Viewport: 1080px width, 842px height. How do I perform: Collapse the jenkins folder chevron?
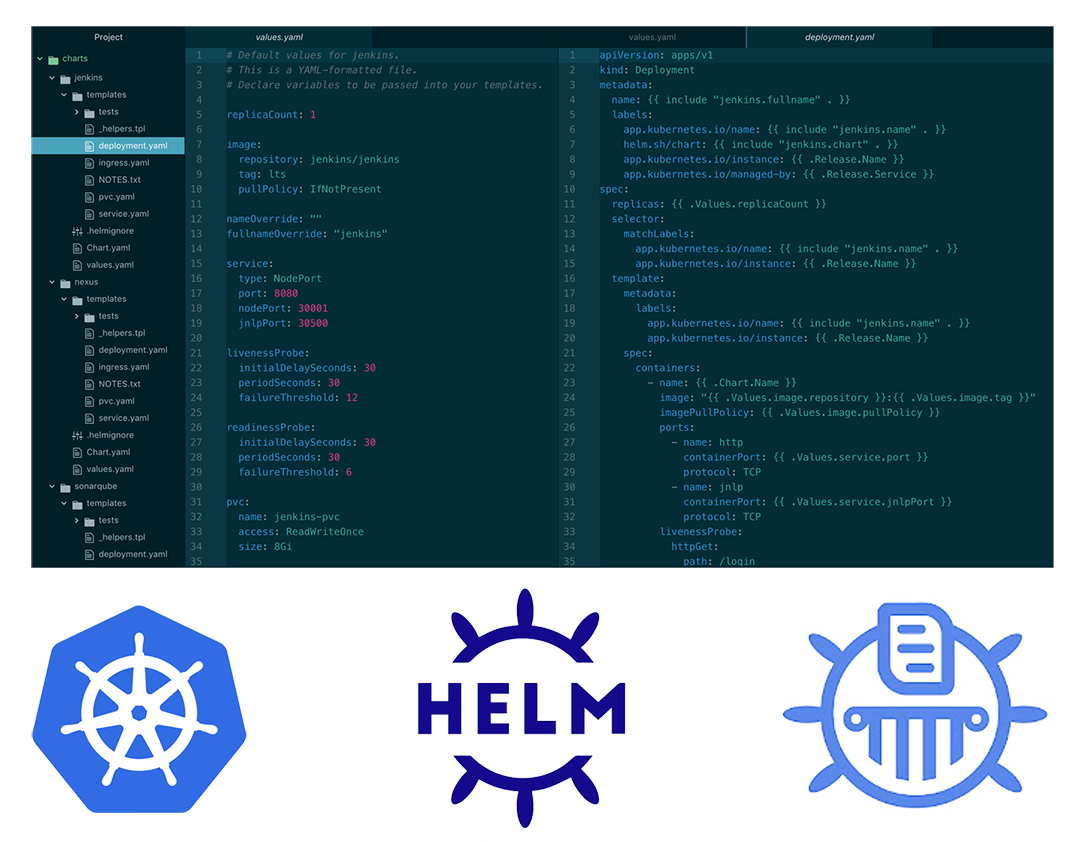click(x=52, y=78)
